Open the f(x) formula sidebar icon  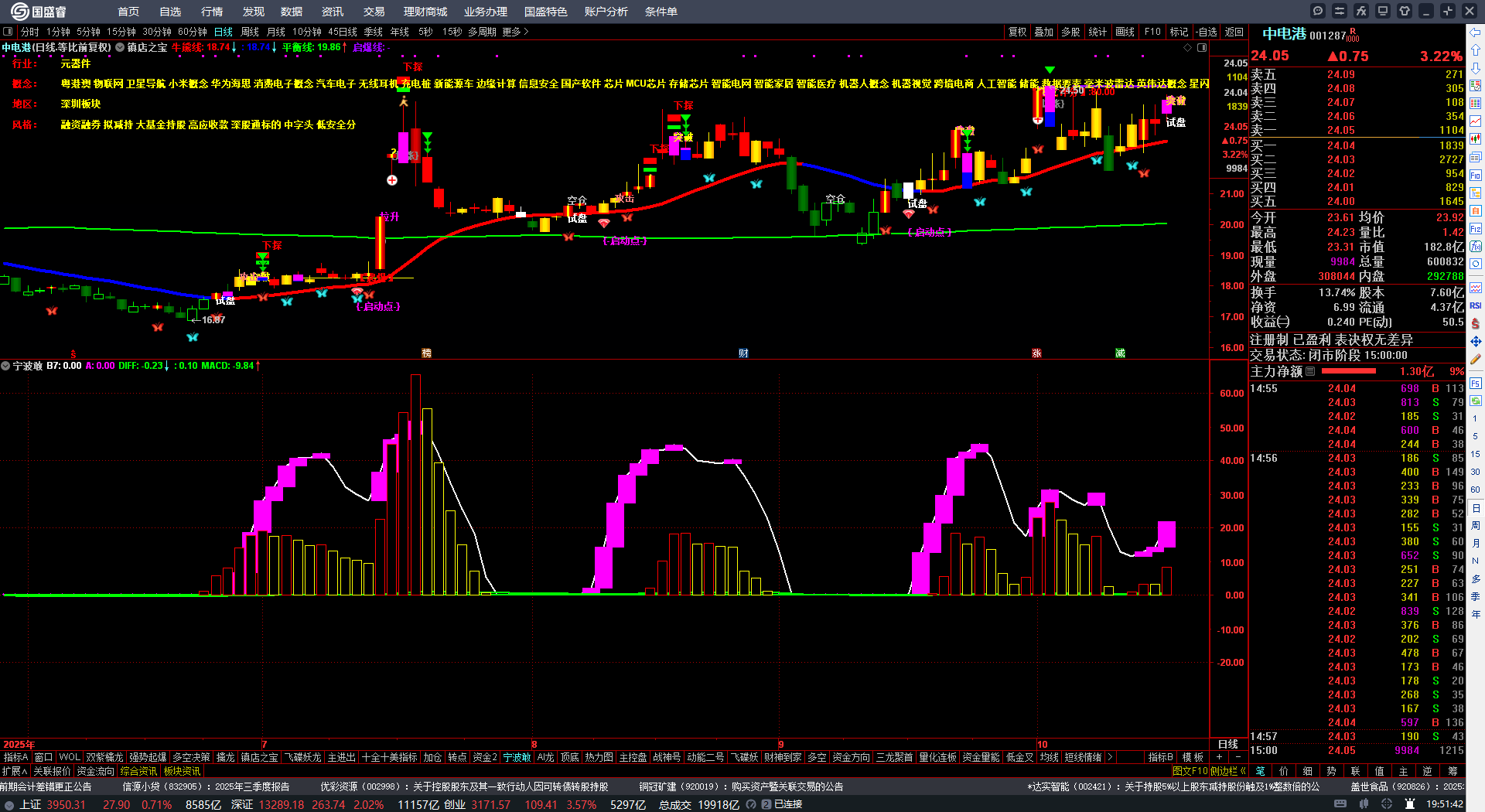pyautogui.click(x=1476, y=247)
